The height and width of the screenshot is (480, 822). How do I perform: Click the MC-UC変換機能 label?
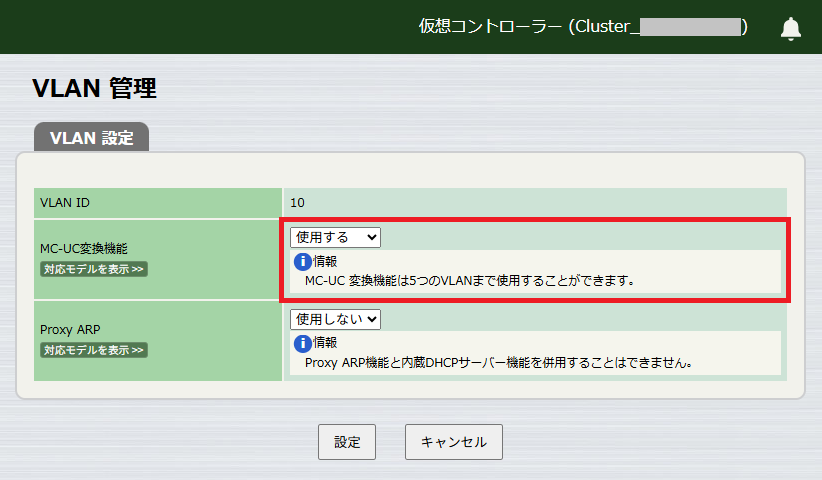84,248
